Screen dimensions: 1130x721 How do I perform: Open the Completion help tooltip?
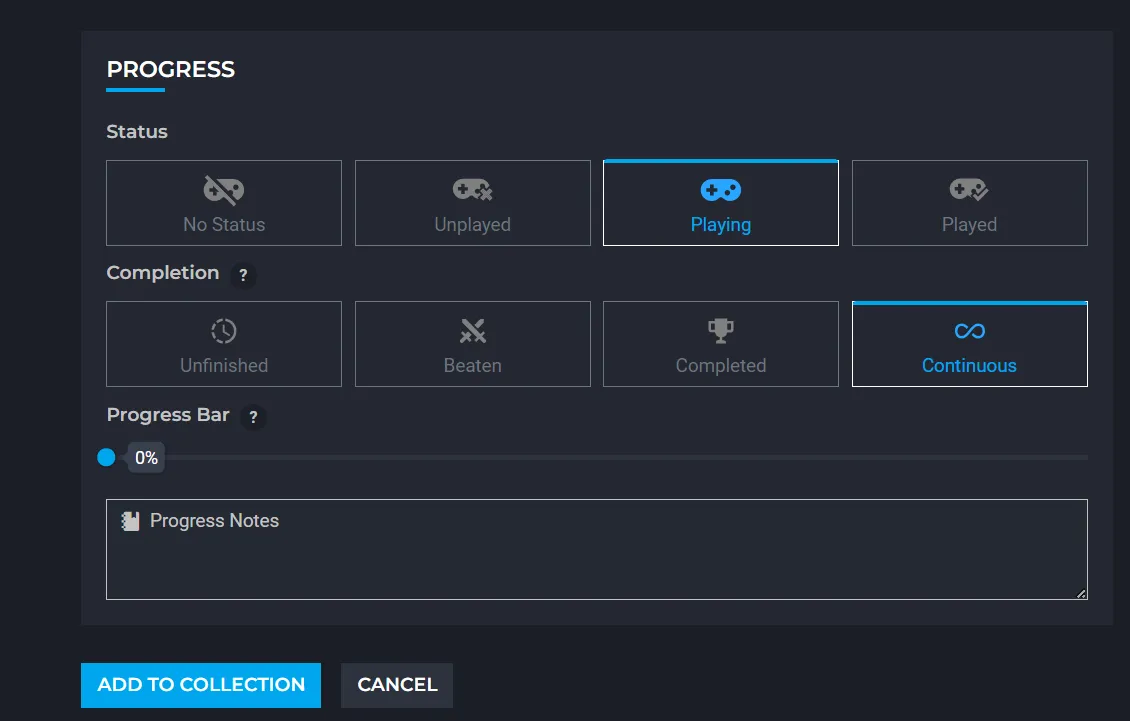(243, 274)
